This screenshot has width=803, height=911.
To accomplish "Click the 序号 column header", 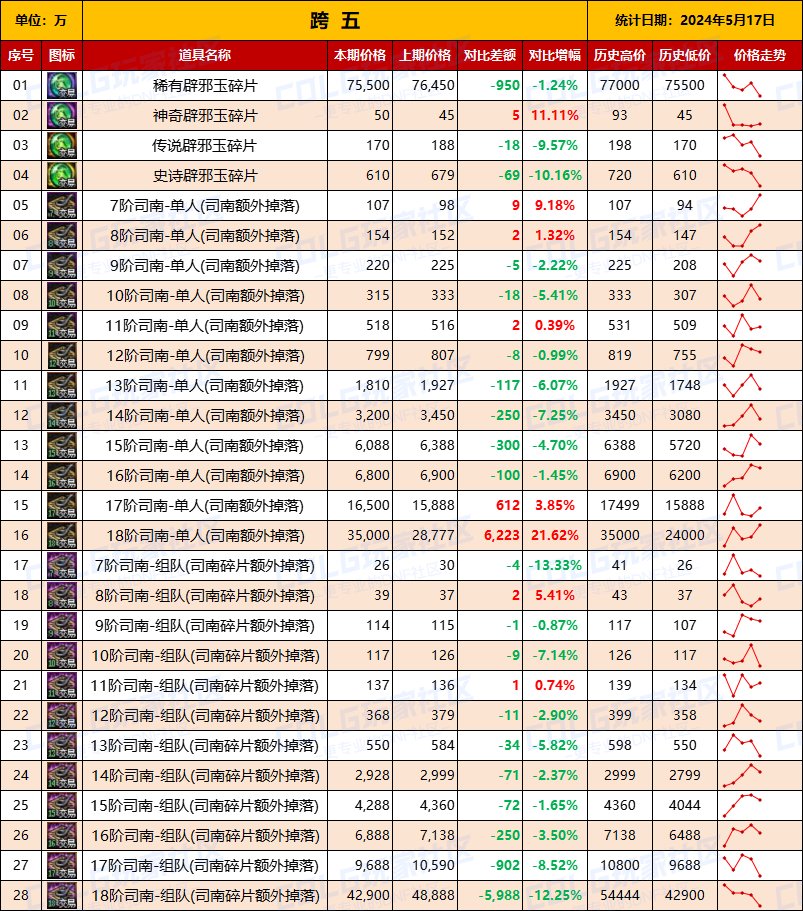I will [x=20, y=55].
